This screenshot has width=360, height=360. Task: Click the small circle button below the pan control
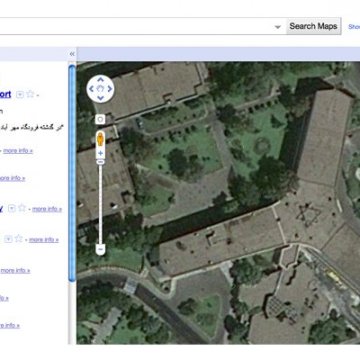(x=100, y=119)
